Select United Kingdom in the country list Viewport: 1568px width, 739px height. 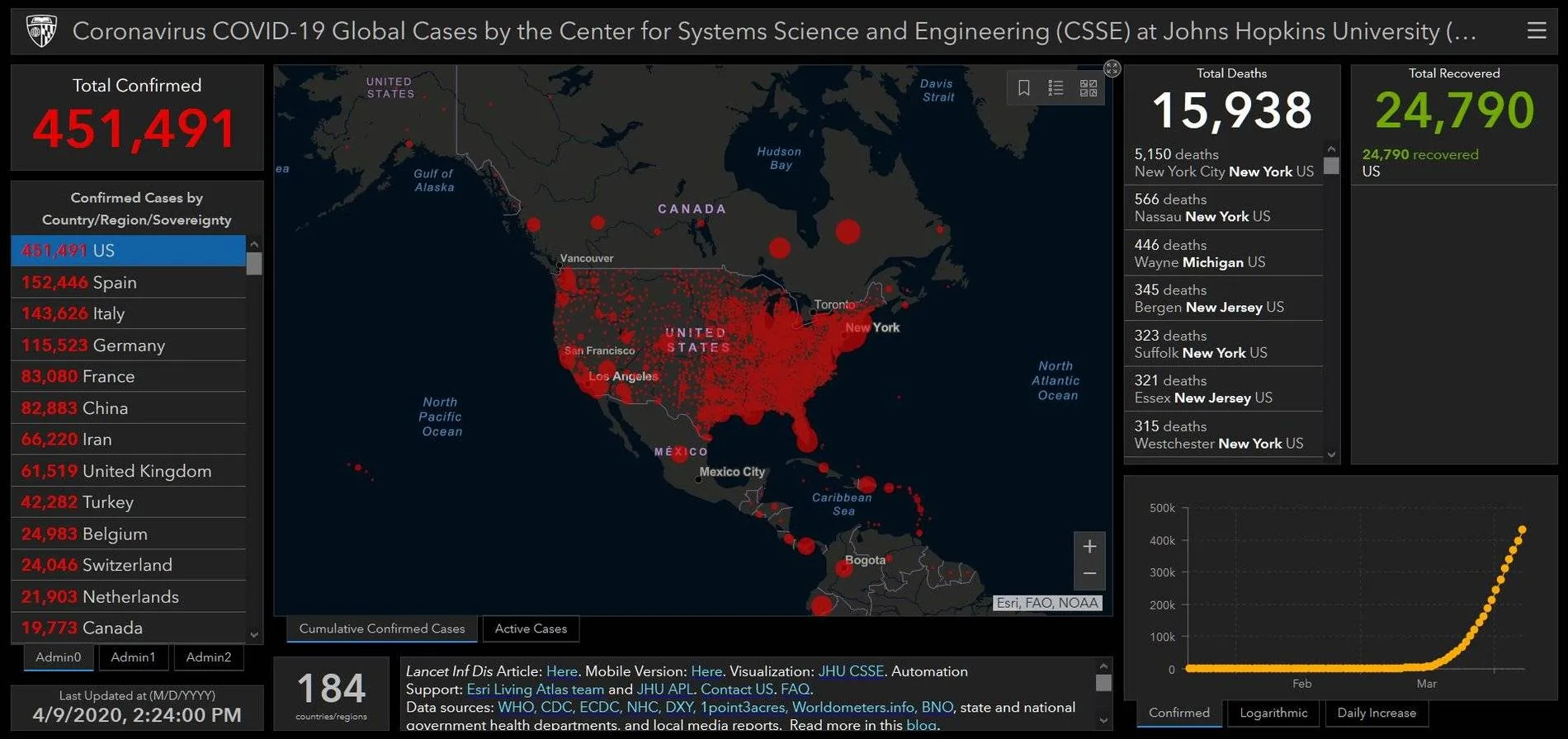[129, 471]
